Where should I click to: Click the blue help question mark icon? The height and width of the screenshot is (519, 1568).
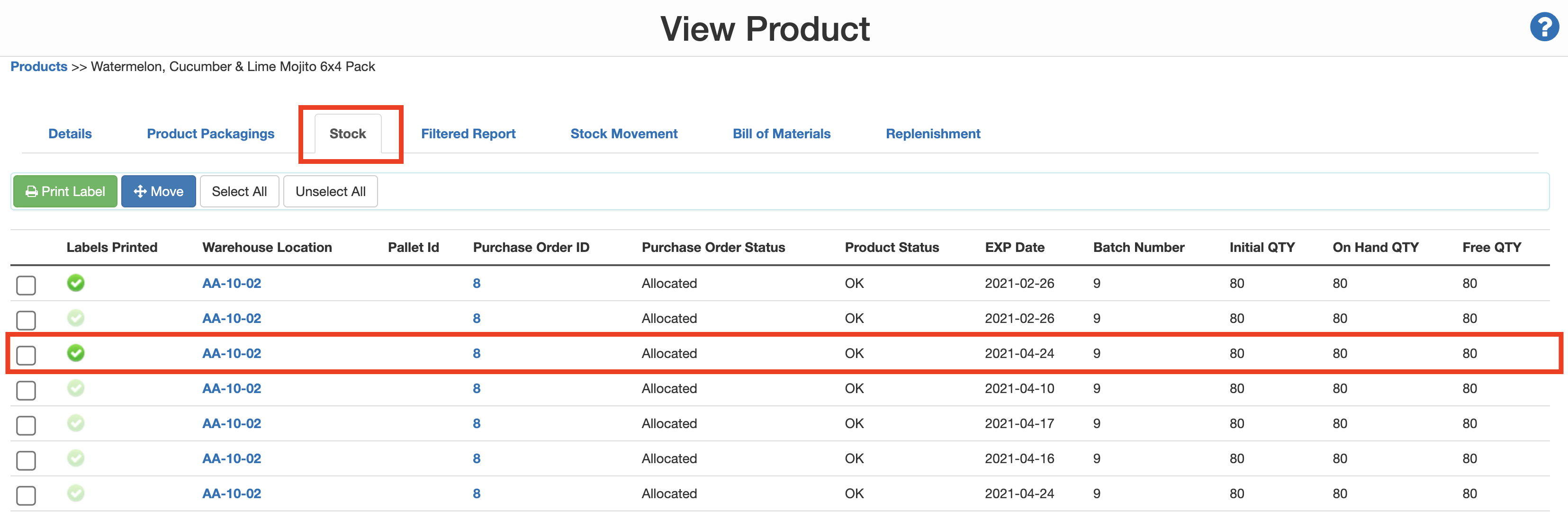pos(1544,27)
